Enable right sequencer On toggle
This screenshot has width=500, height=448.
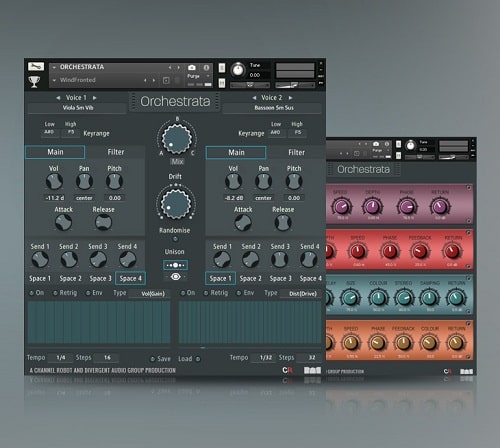[182, 293]
